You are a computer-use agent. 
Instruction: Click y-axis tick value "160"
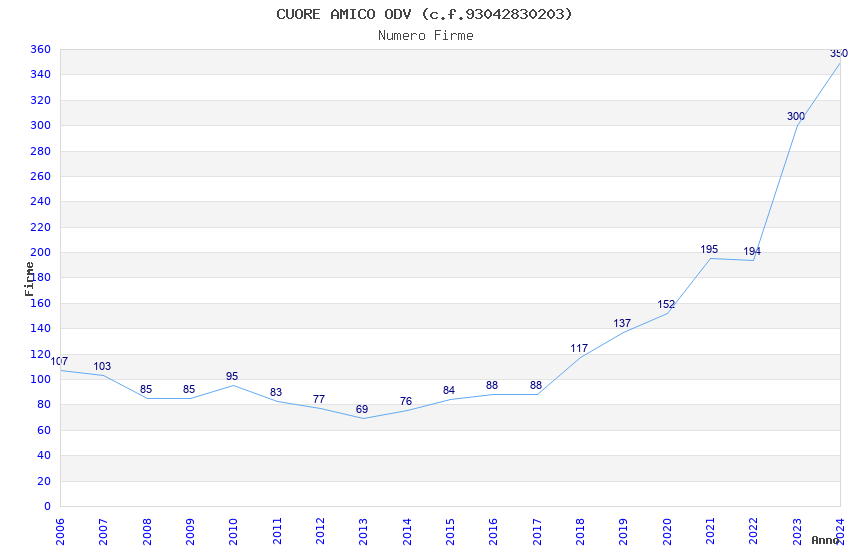pyautogui.click(x=41, y=303)
